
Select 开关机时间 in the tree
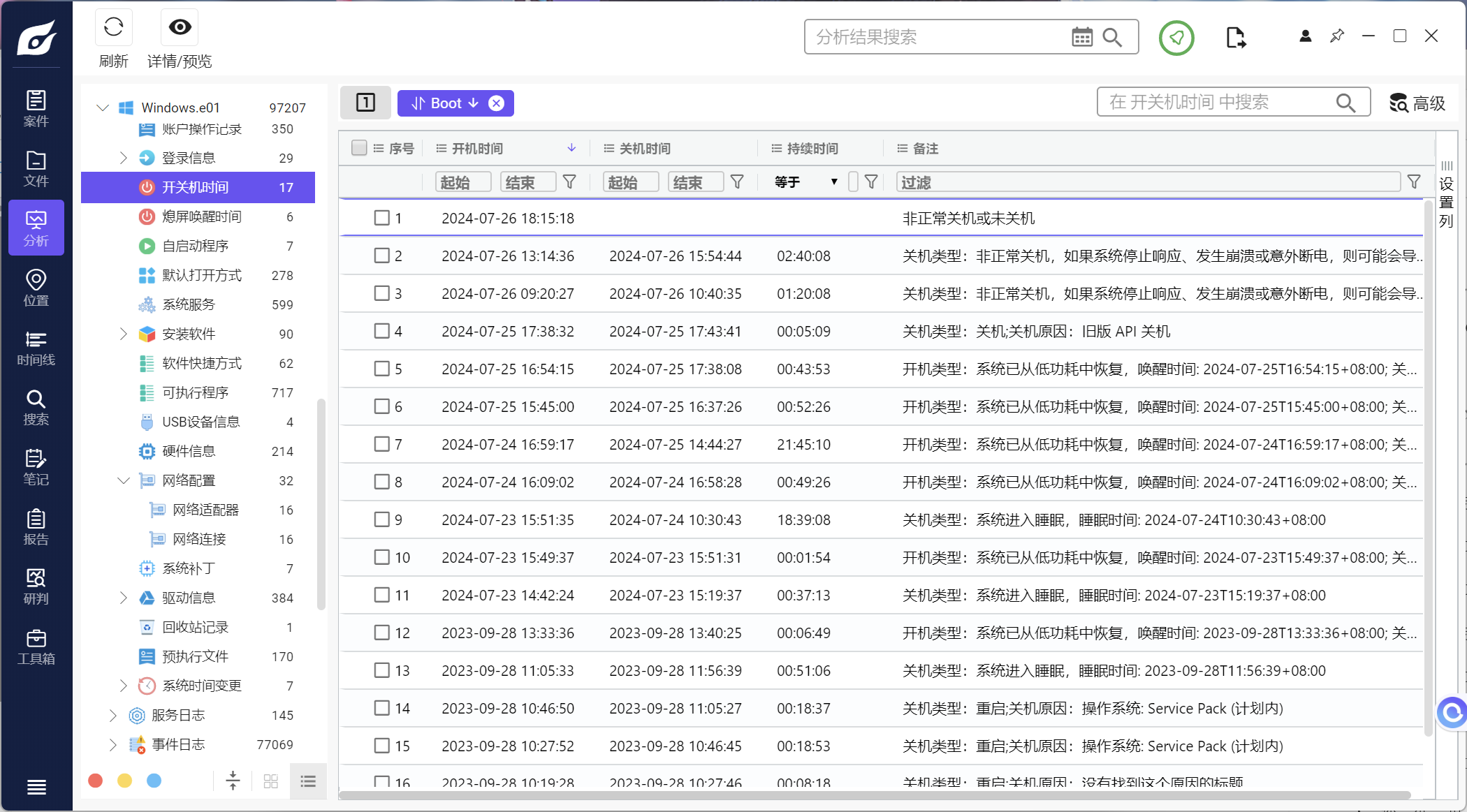coord(198,187)
